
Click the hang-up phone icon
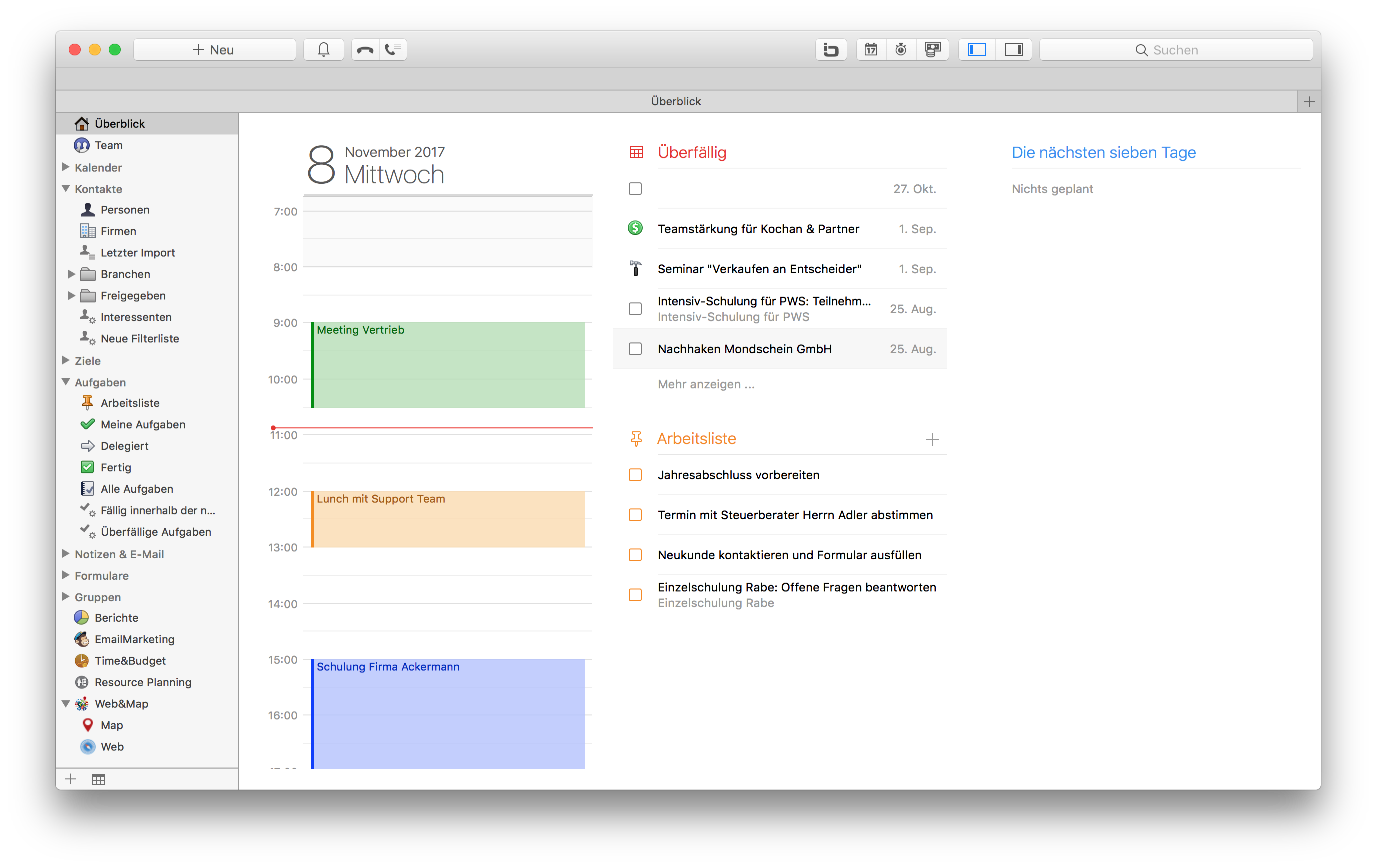pyautogui.click(x=365, y=49)
